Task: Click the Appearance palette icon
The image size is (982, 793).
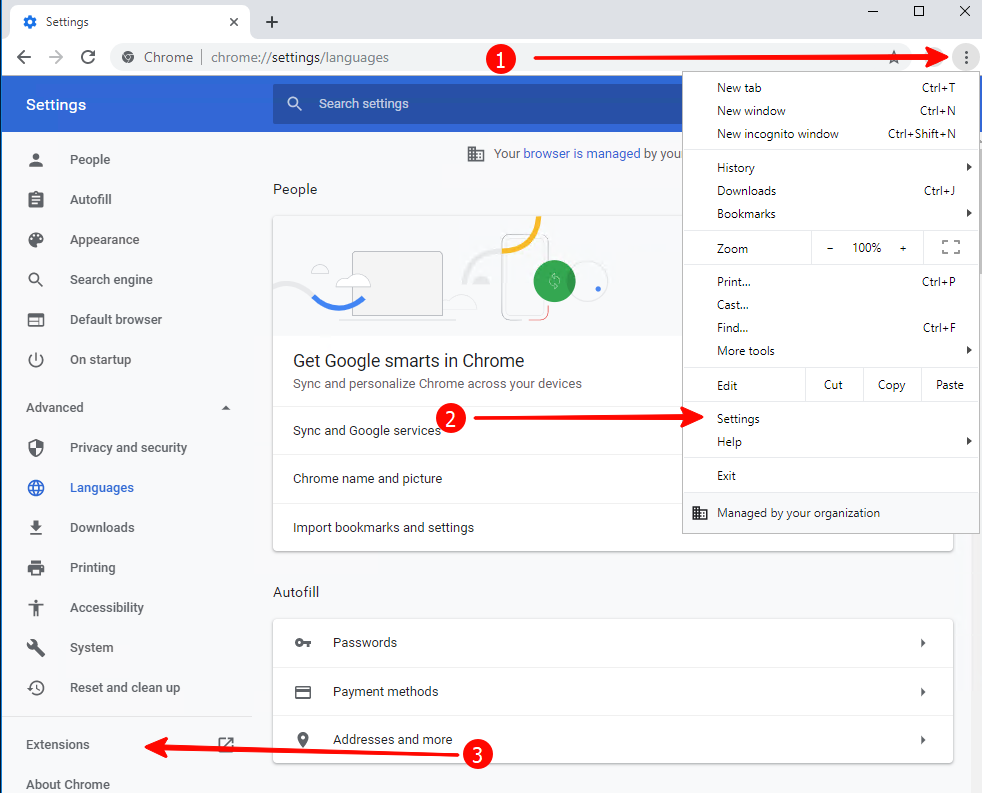Action: tap(36, 239)
